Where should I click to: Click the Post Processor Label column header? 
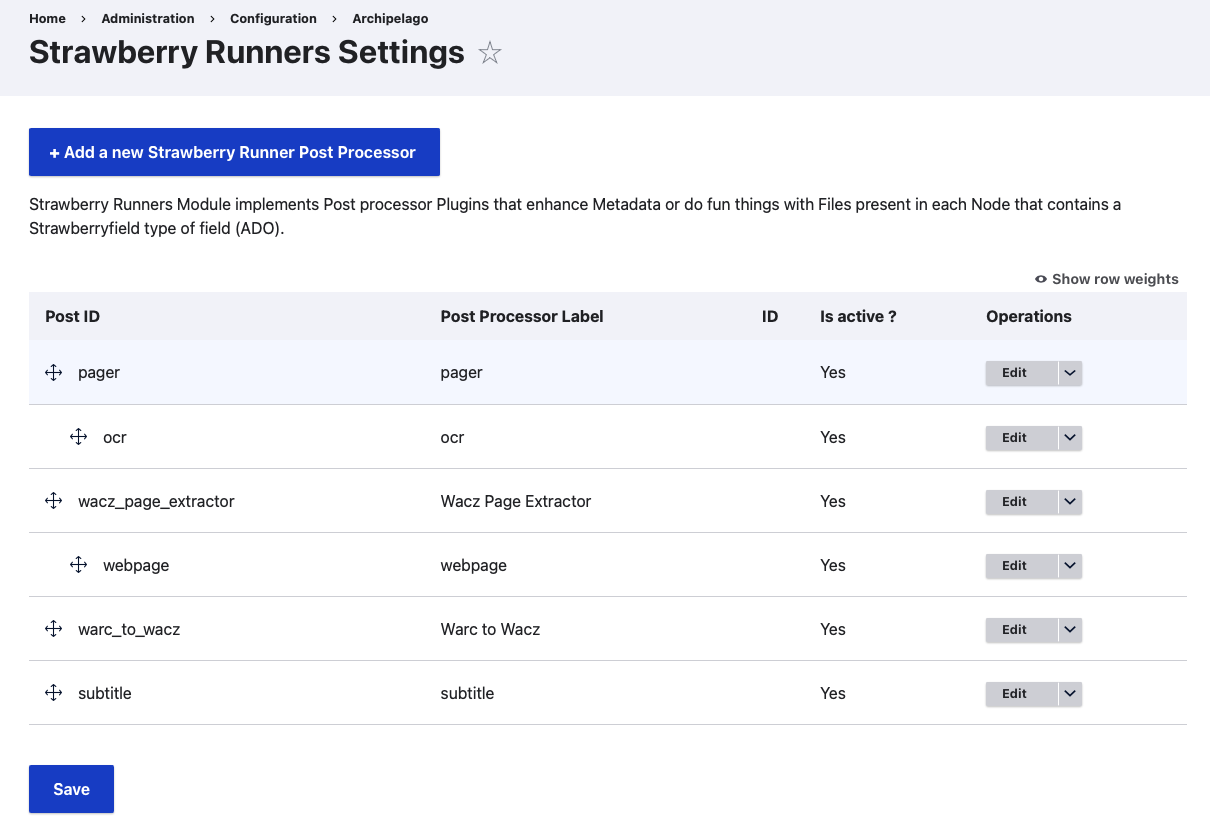tap(522, 316)
